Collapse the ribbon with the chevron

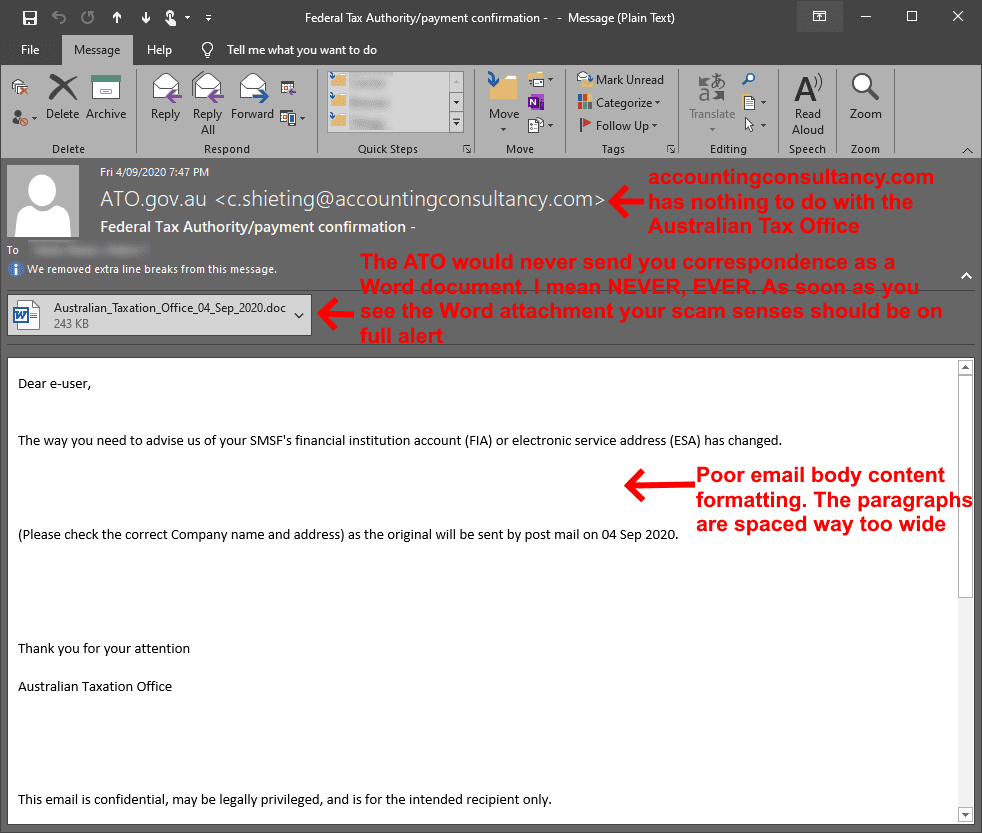coord(968,150)
